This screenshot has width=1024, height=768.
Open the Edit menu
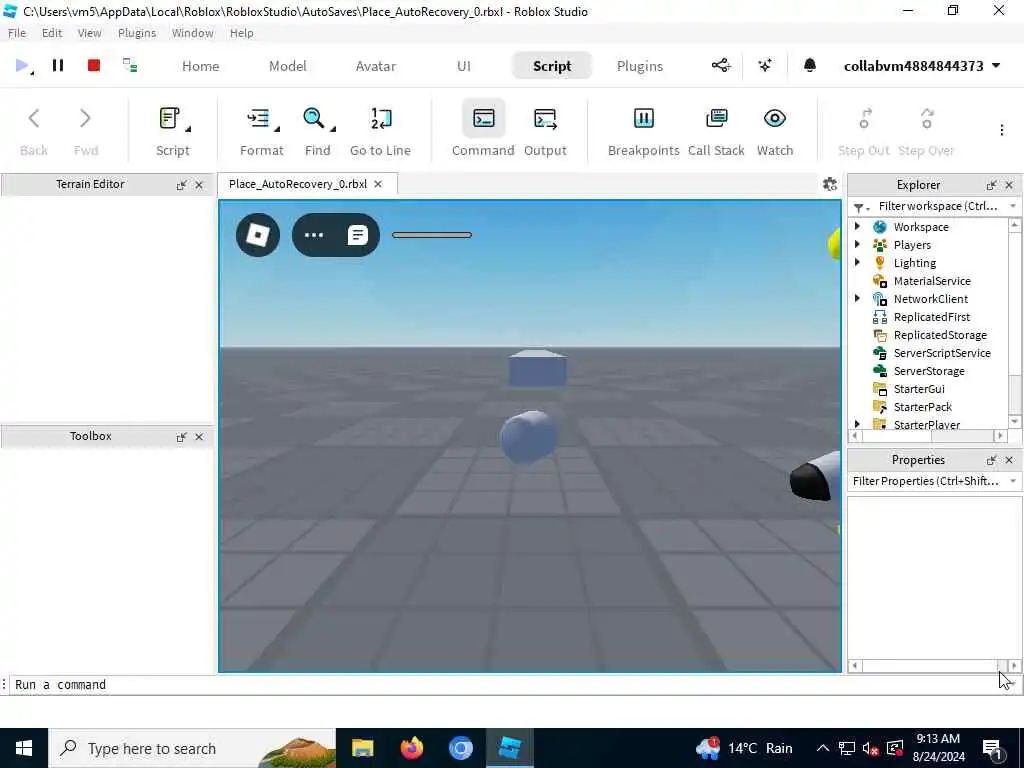tap(52, 33)
